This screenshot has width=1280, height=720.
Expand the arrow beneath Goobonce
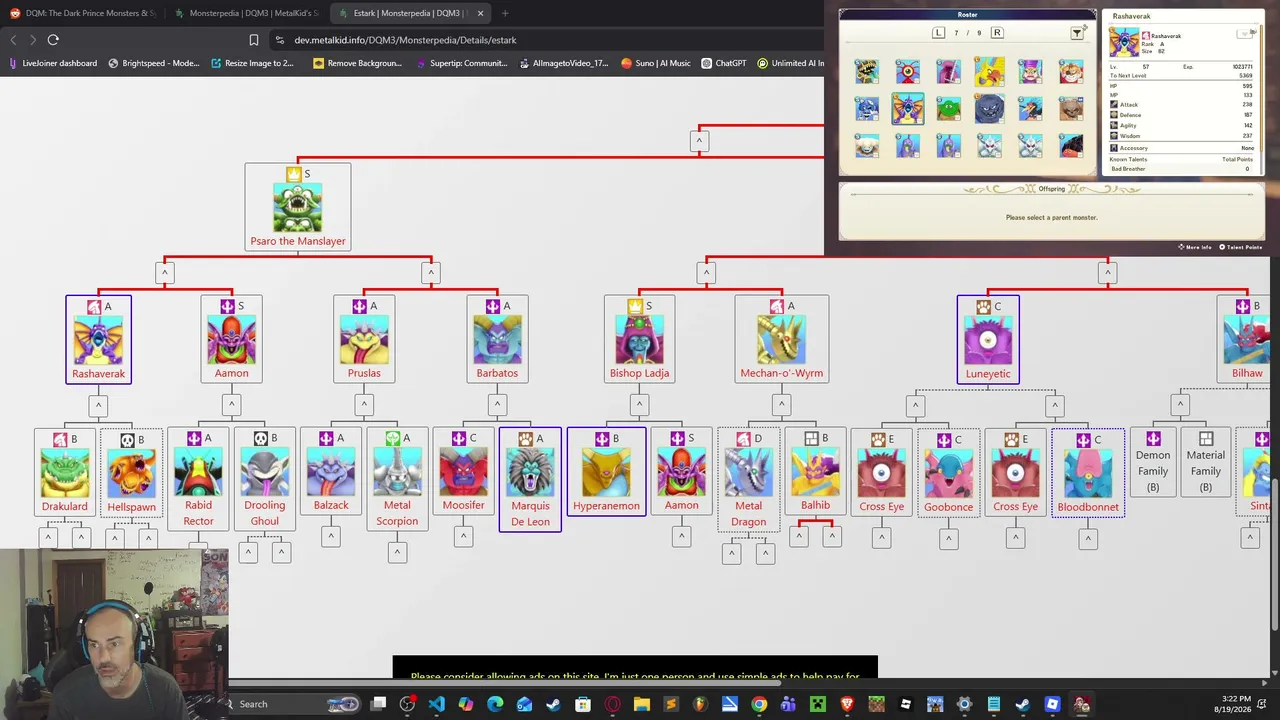(948, 539)
